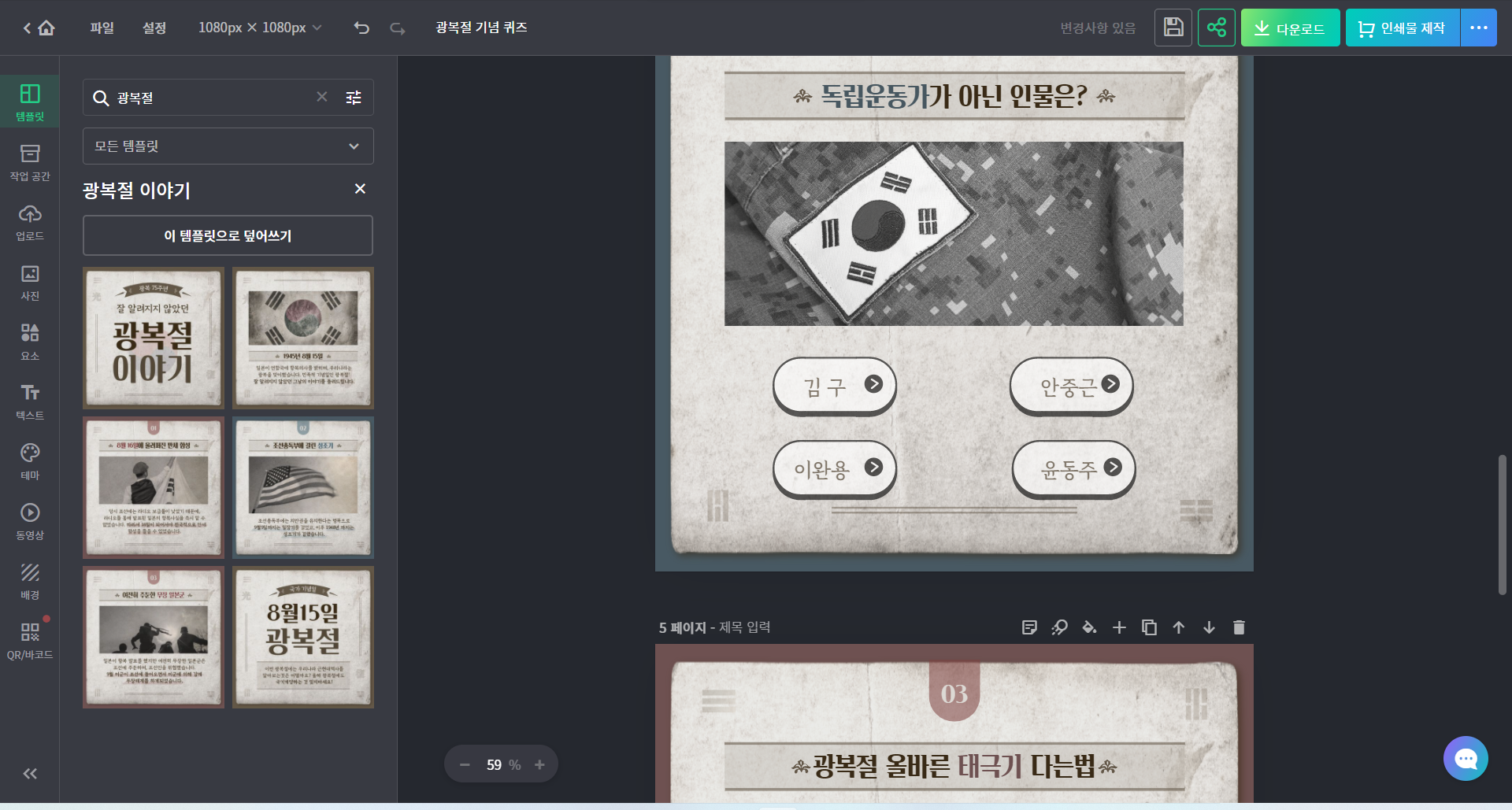Undo the last action

pyautogui.click(x=361, y=28)
